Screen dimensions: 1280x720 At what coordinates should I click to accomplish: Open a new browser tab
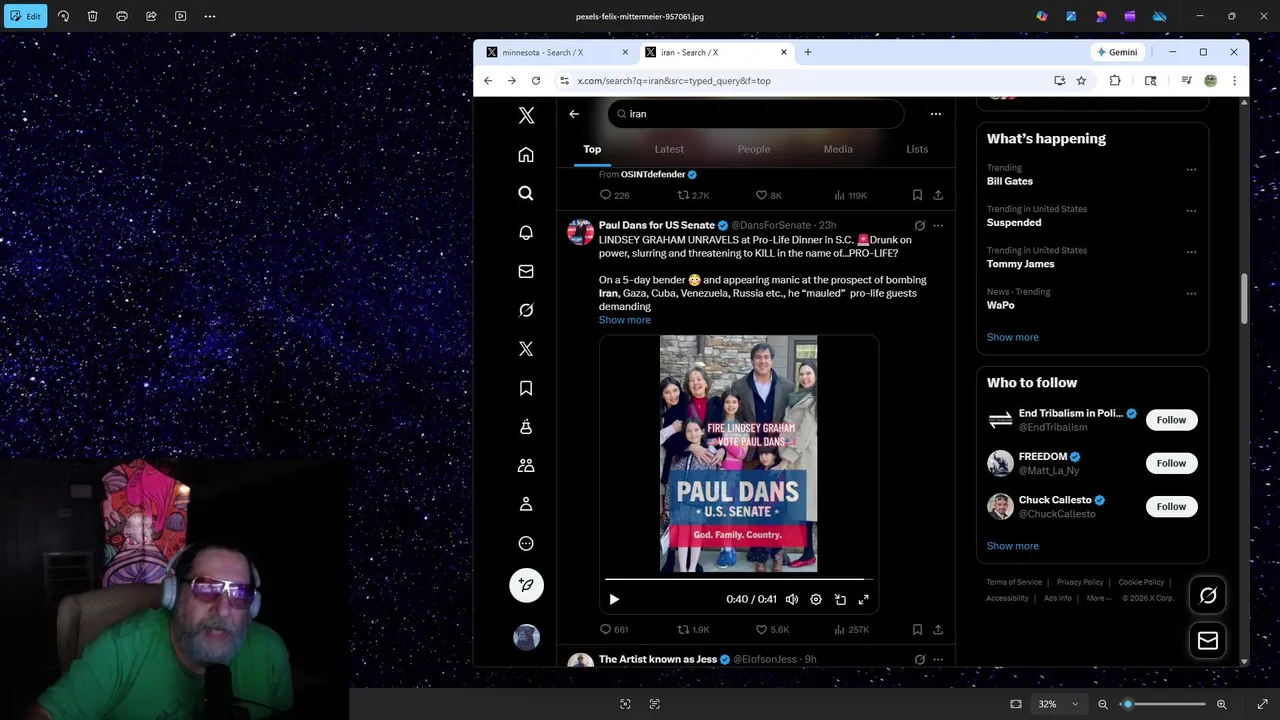click(x=808, y=52)
